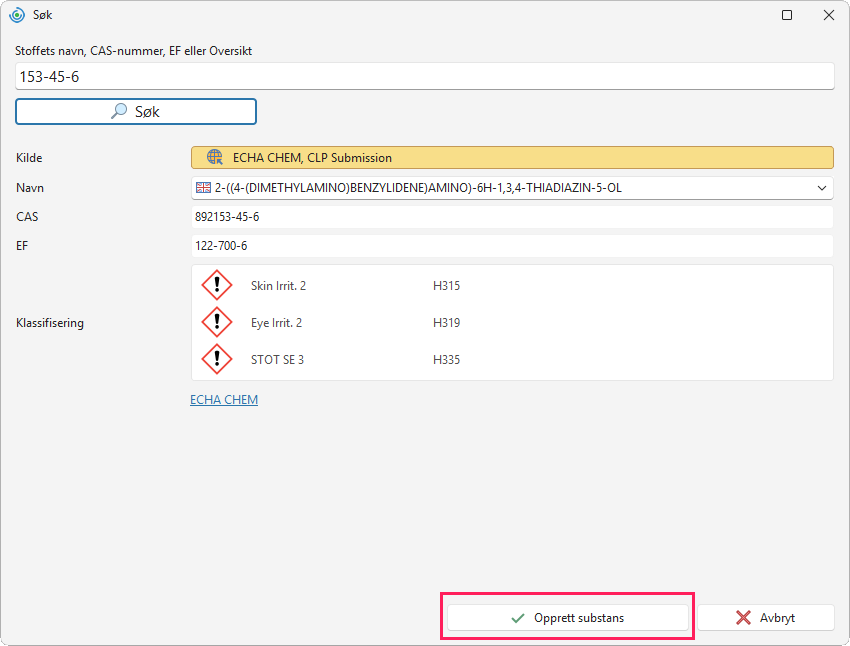Select the ECHA CHEM, CLP Submission source bar
The width and height of the screenshot is (850, 646).
coord(512,158)
